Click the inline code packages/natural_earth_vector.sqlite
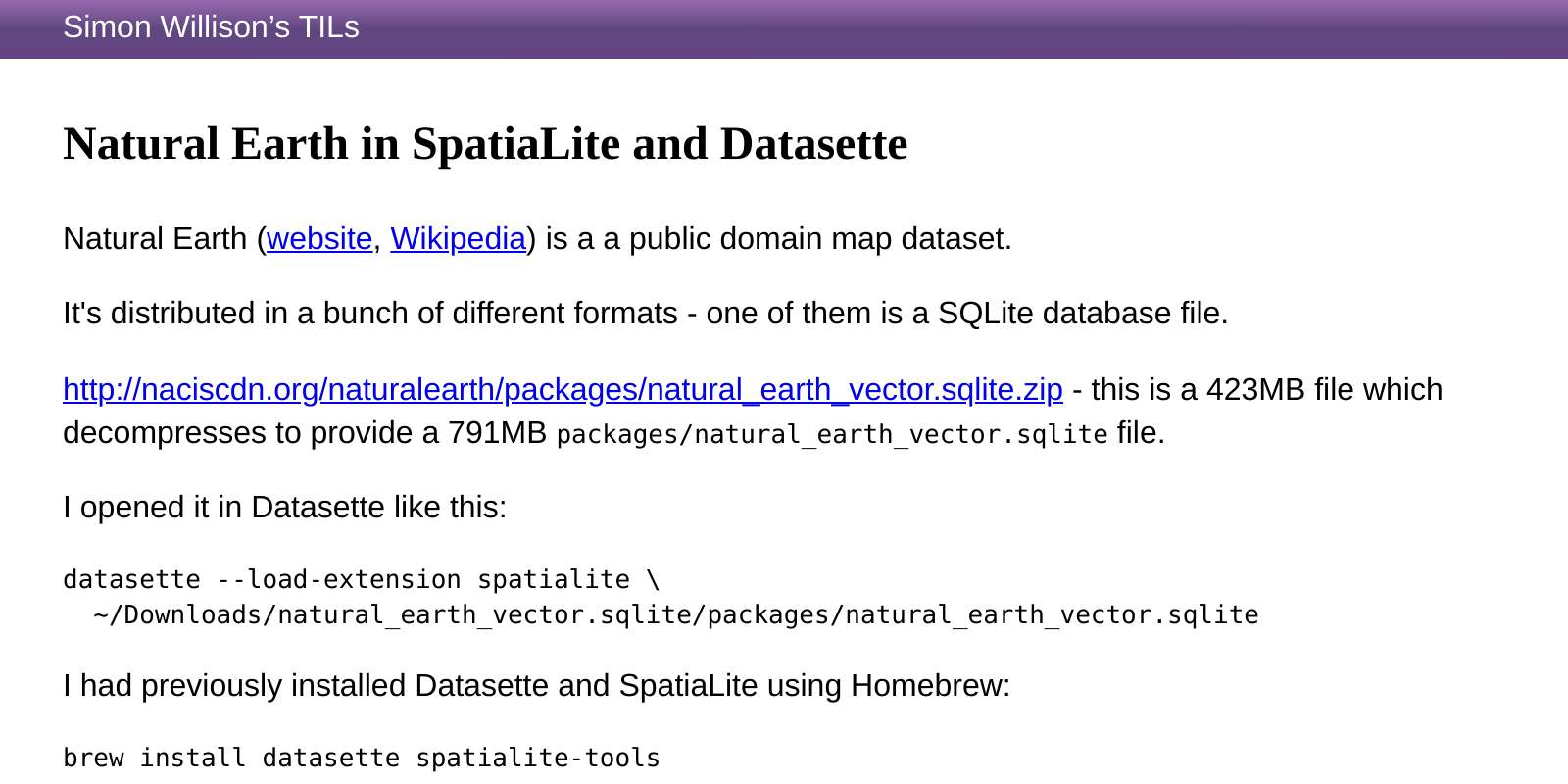This screenshot has width=1568, height=784. click(832, 433)
